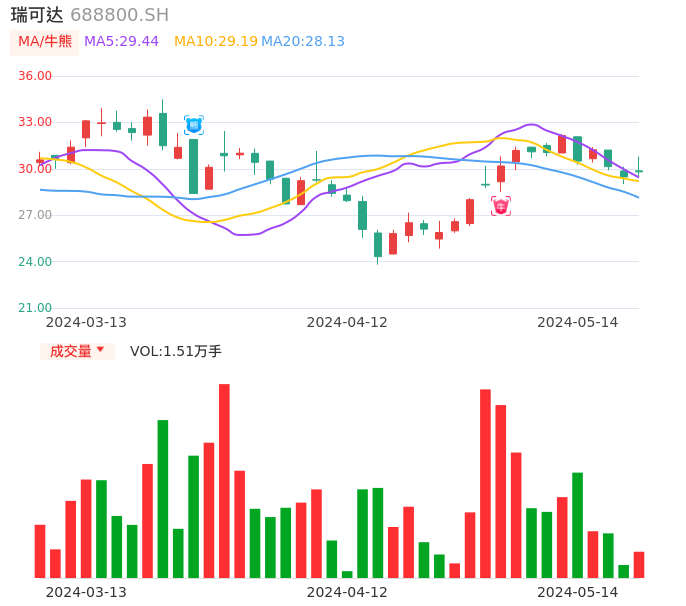The image size is (686, 606).
Task: Open the 成交量 indicator dropdown
Action: tap(77, 351)
